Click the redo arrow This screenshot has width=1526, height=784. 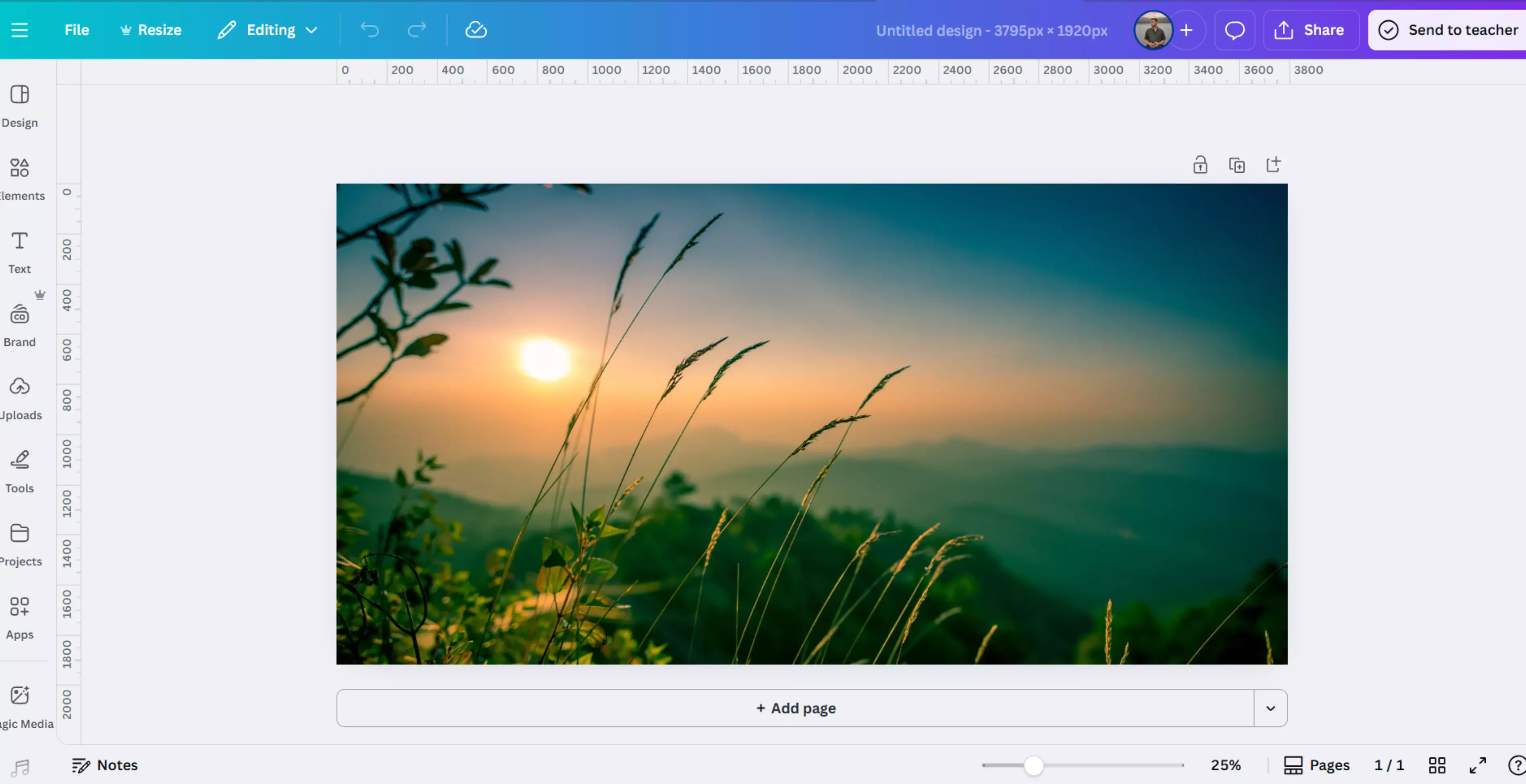pos(417,30)
